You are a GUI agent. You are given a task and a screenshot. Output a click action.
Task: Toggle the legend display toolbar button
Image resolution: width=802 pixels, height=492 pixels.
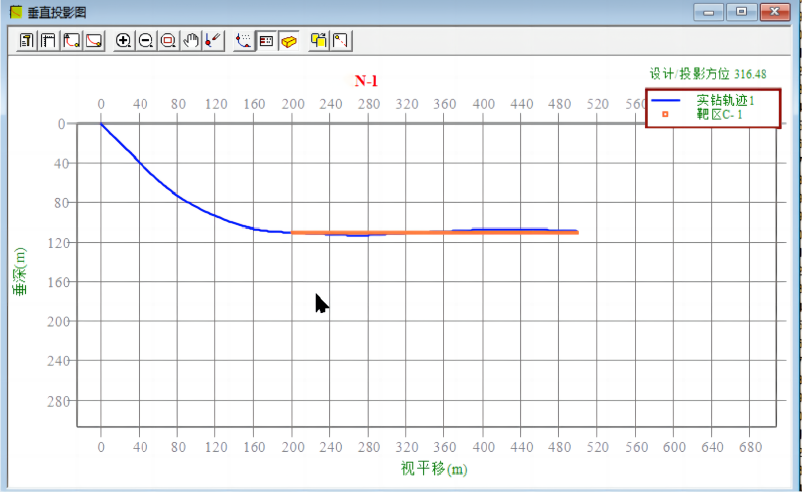[x=266, y=41]
